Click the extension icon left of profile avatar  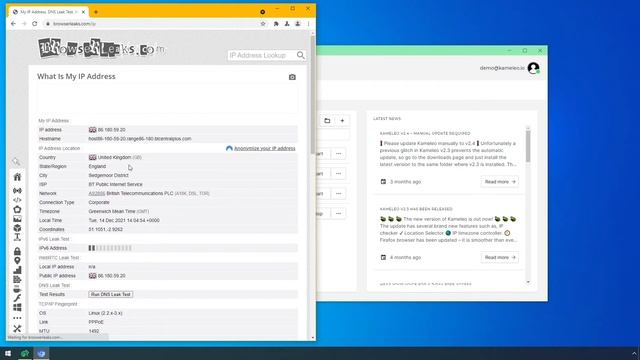[287, 24]
